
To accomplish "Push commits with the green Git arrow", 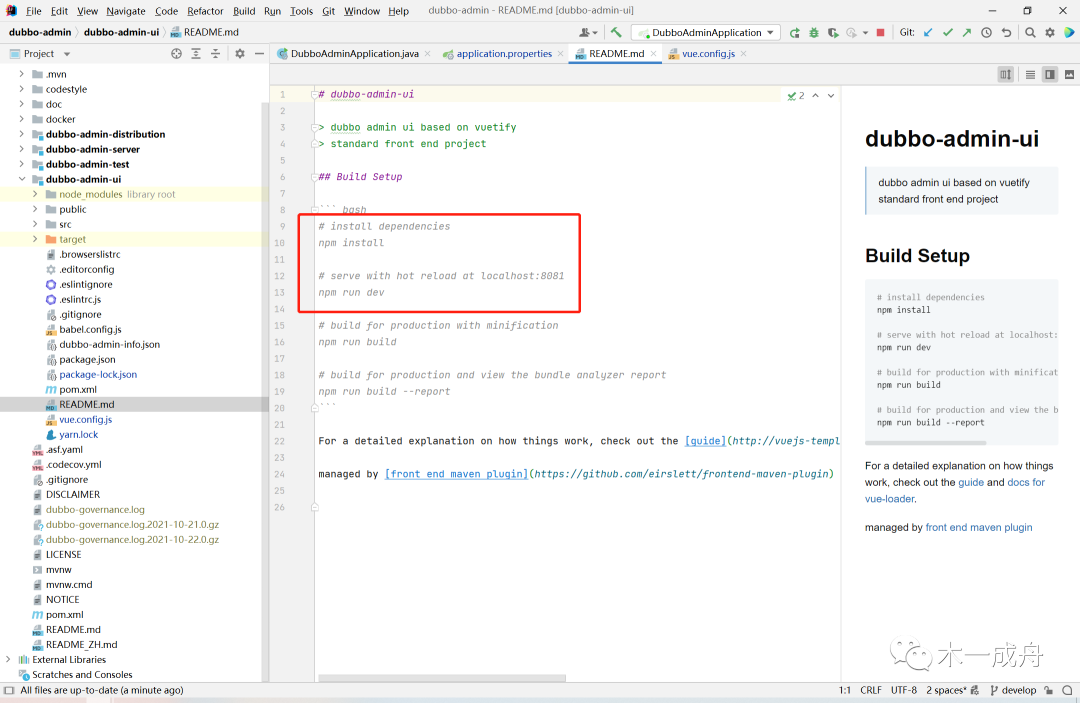I will [967, 32].
